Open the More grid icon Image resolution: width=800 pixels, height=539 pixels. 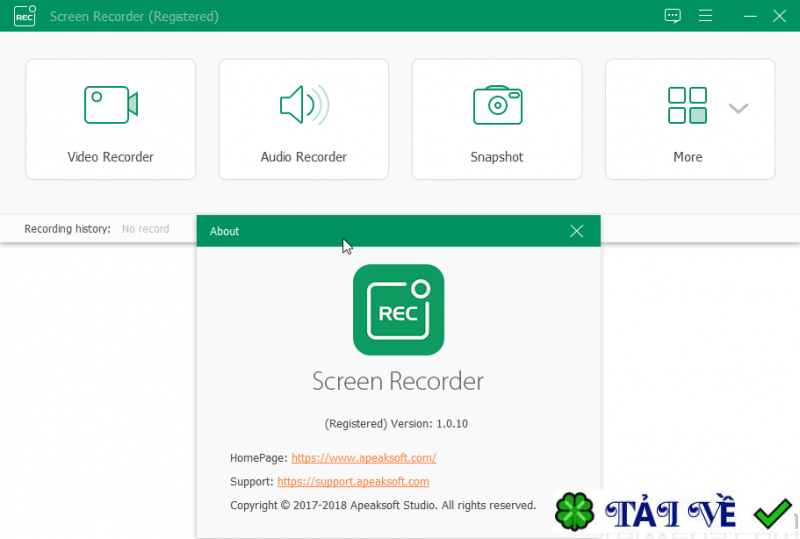pos(687,105)
